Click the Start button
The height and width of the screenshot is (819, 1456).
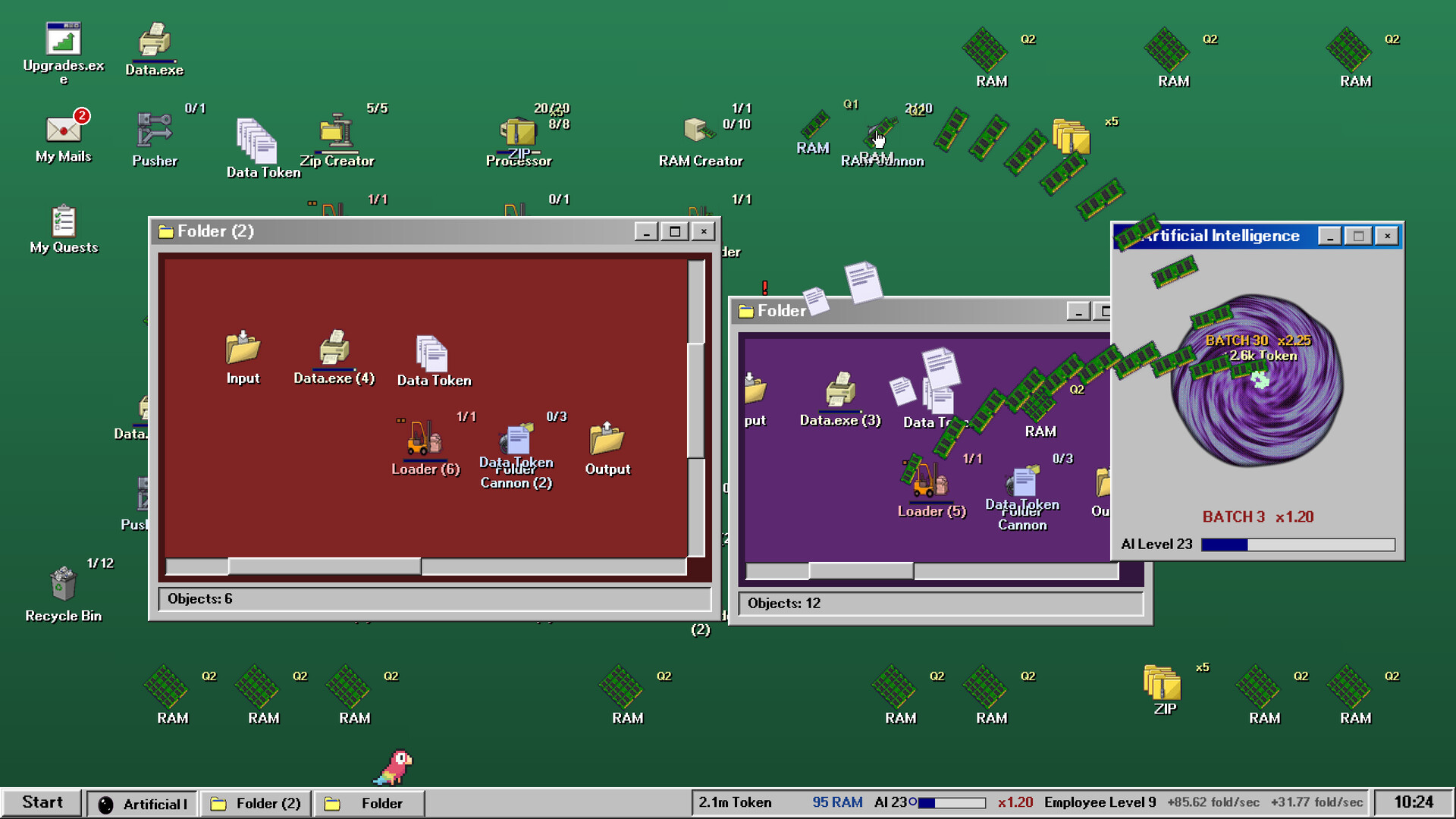[x=42, y=802]
